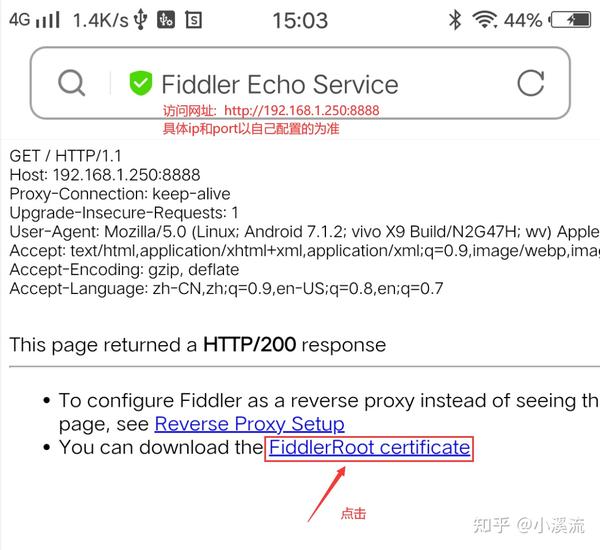Click the green security shield icon
Viewport: 600px width, 550px height.
pyautogui.click(x=140, y=83)
